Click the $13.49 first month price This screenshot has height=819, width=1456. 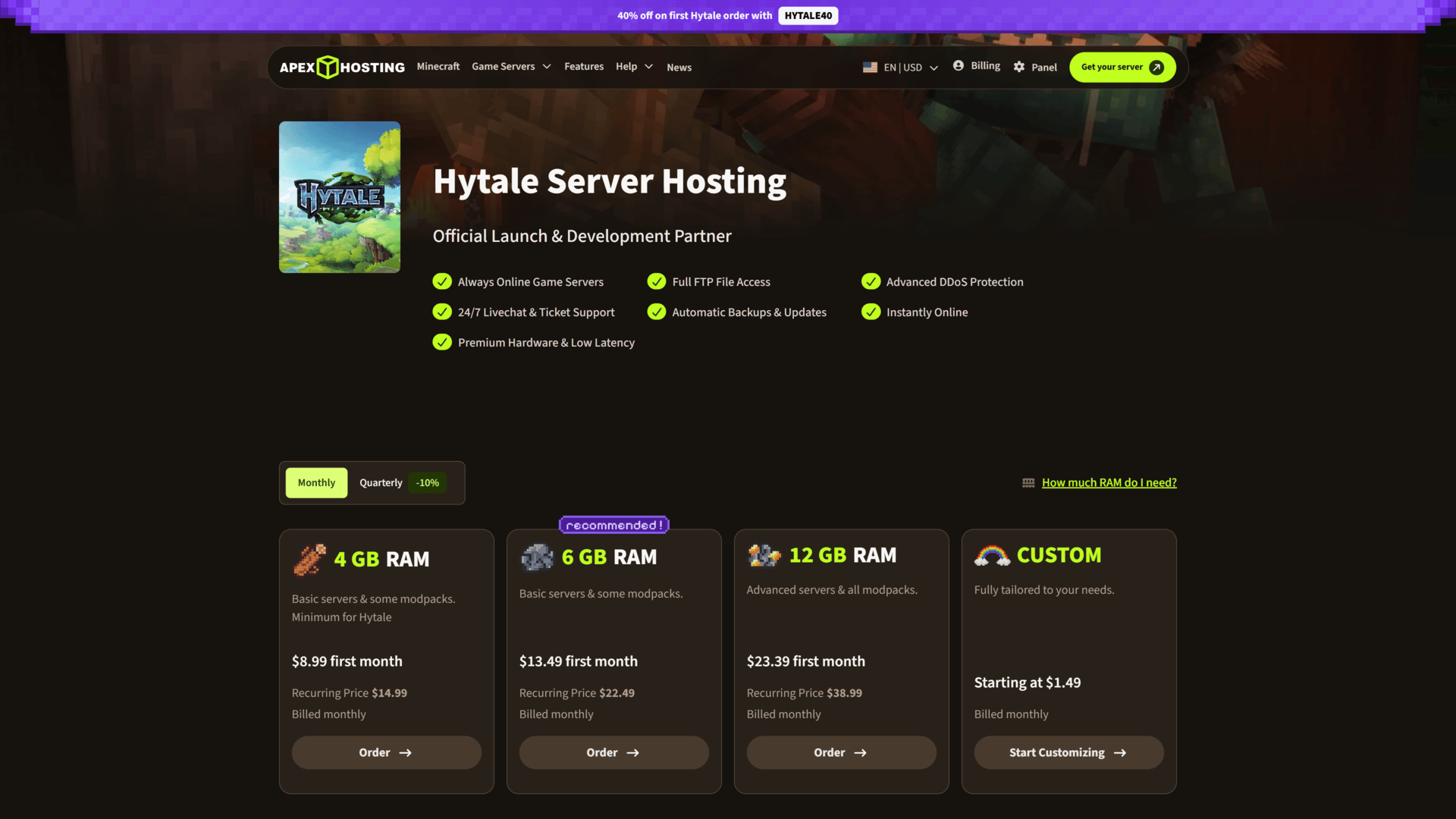point(578,661)
